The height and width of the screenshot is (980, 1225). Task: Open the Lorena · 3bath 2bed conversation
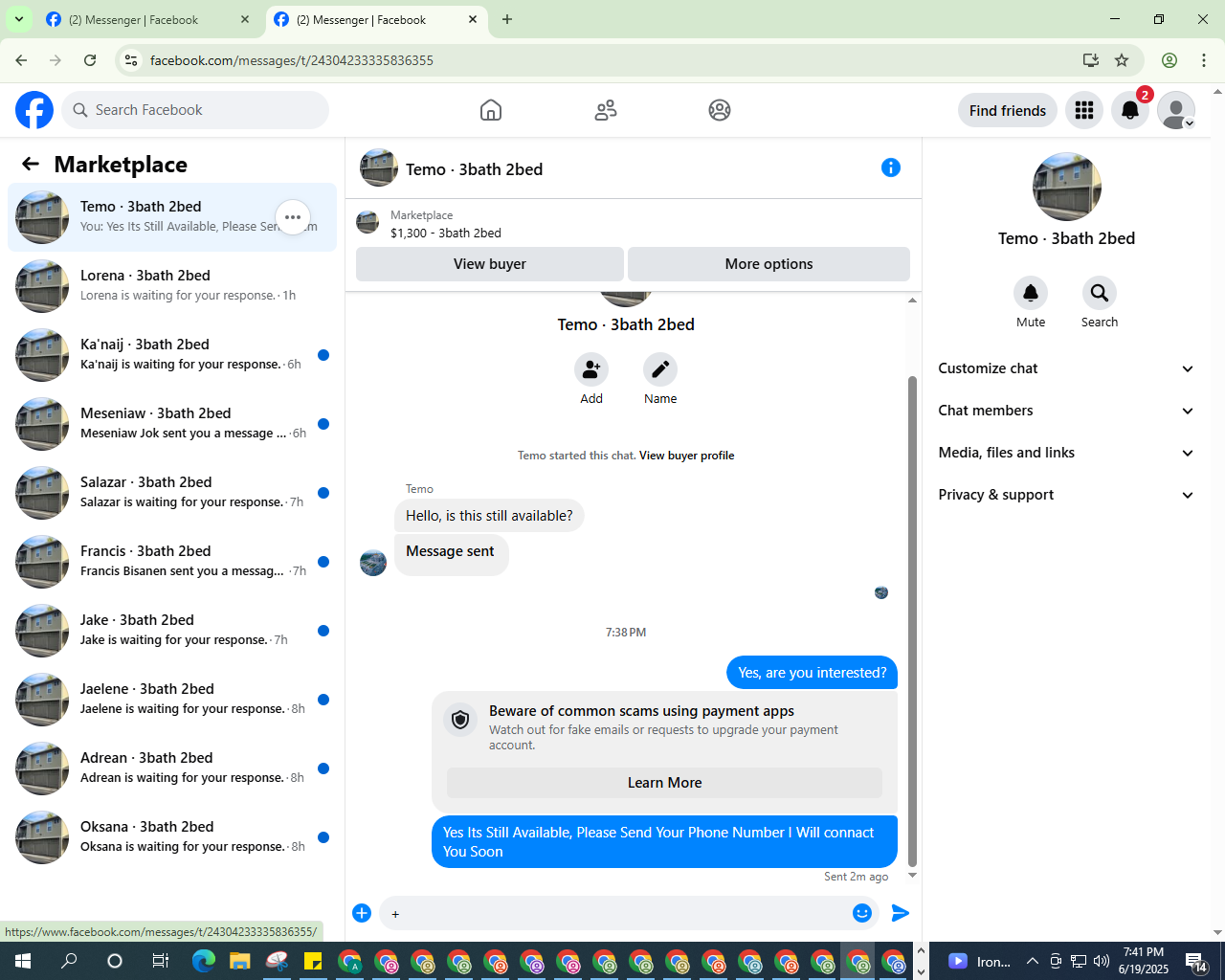(172, 286)
